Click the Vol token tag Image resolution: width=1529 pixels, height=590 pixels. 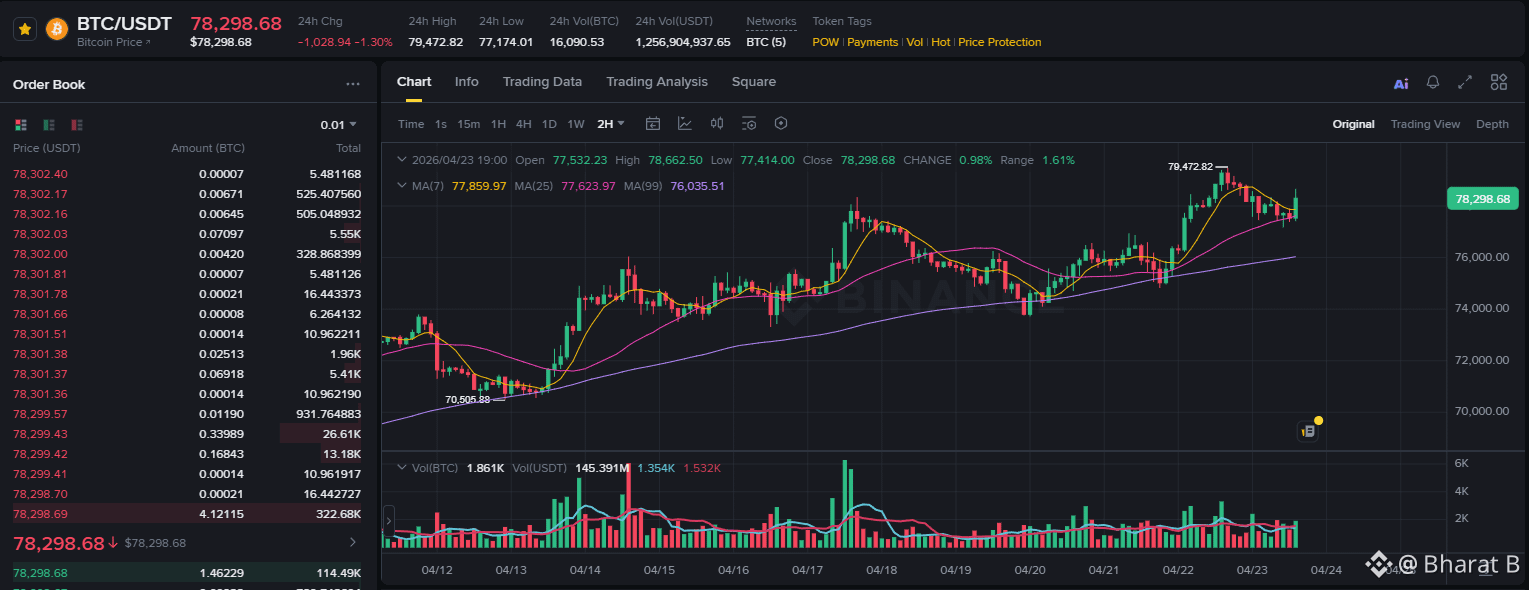click(x=915, y=42)
